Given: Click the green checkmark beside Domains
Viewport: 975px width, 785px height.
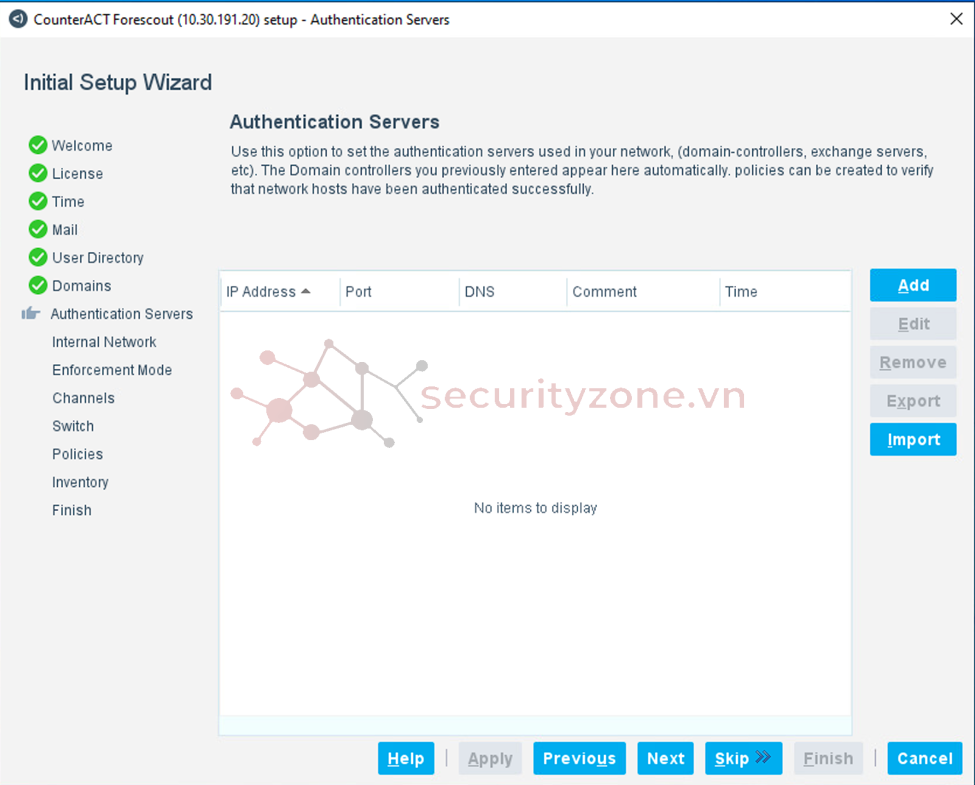Looking at the screenshot, I should 38,285.
